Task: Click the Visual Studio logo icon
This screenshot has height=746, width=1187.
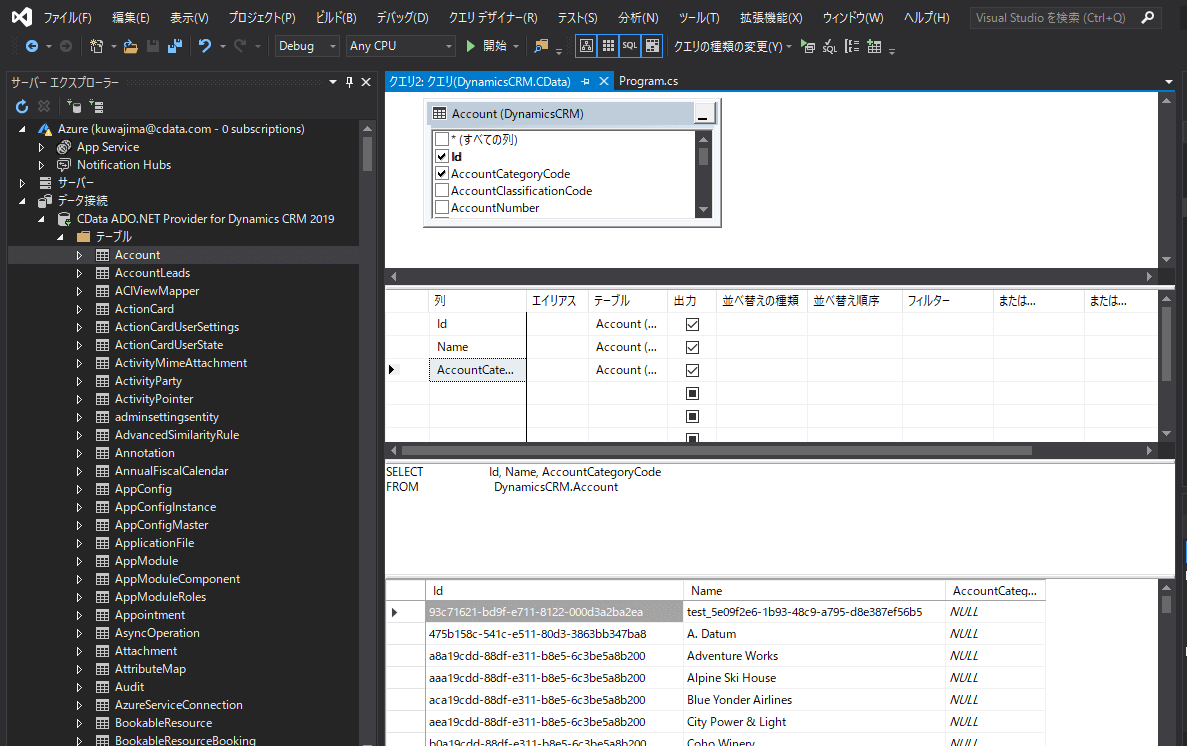Action: click(22, 17)
